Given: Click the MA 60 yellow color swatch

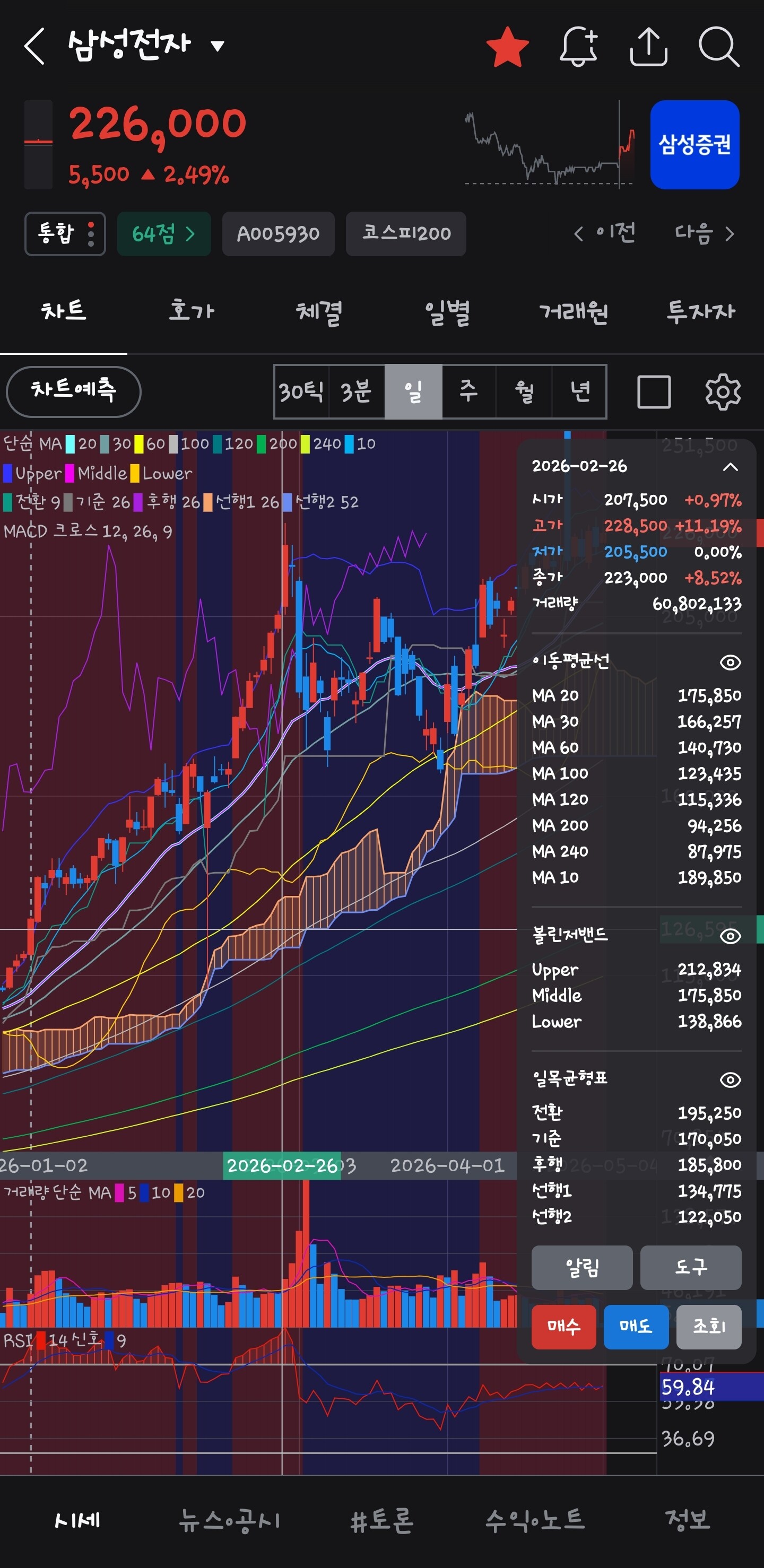Looking at the screenshot, I should click(x=139, y=444).
